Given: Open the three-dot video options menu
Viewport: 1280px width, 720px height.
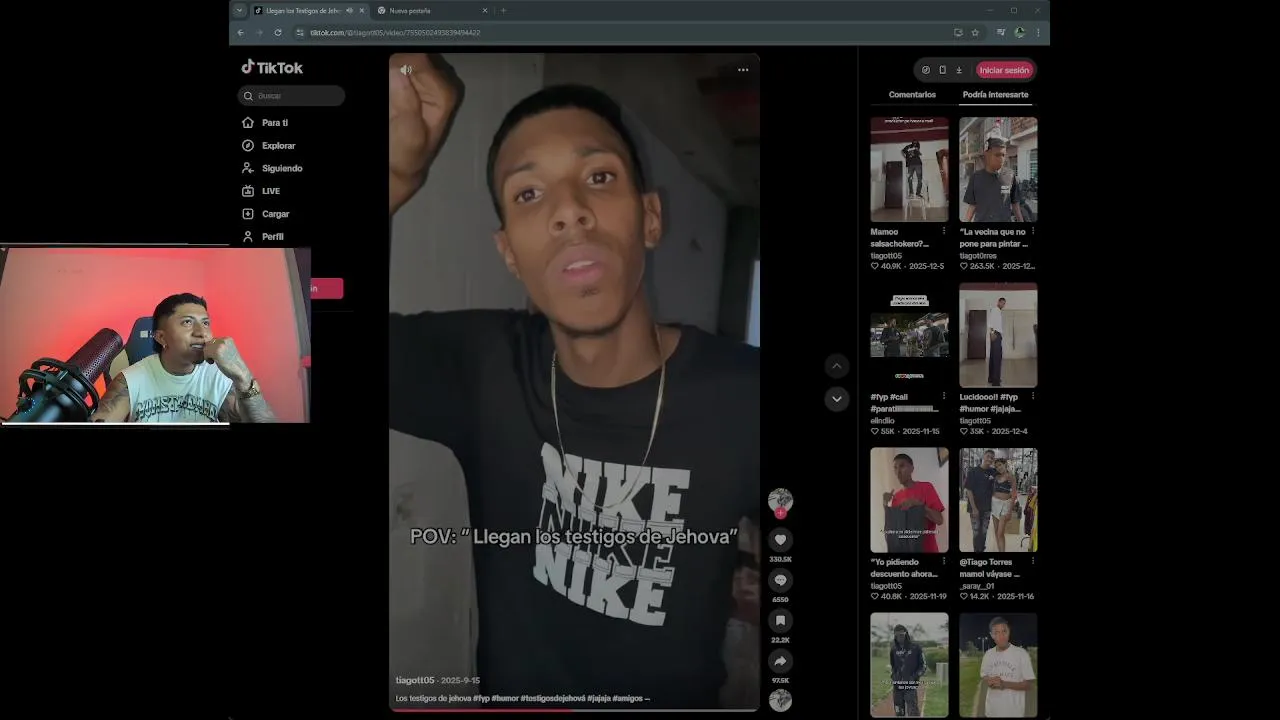Looking at the screenshot, I should click(743, 70).
